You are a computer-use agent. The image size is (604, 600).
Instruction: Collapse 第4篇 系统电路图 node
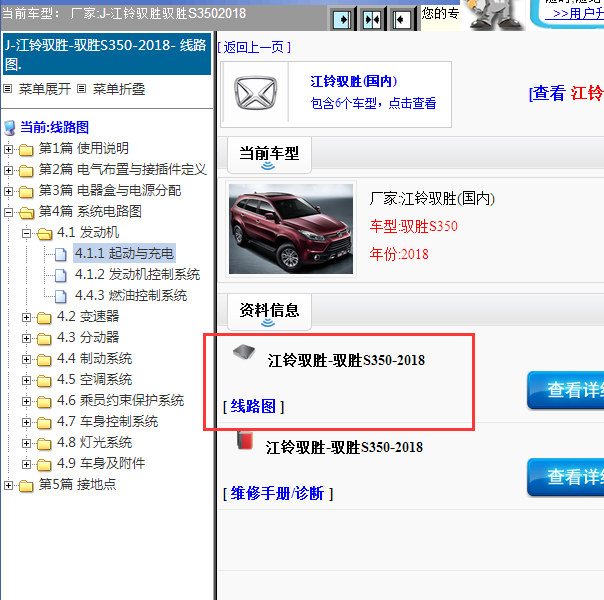point(8,212)
